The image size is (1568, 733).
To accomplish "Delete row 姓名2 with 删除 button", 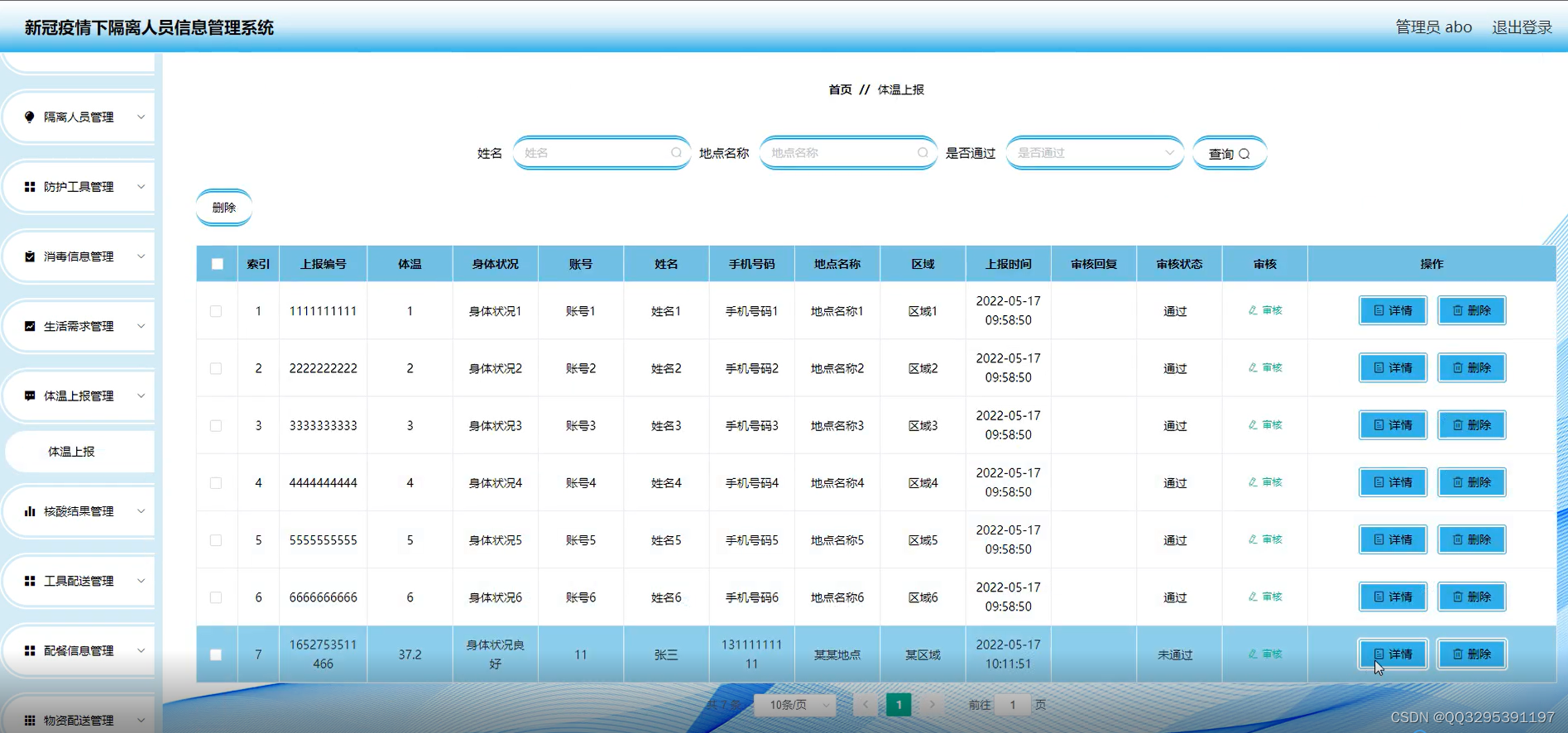I will [x=1471, y=367].
